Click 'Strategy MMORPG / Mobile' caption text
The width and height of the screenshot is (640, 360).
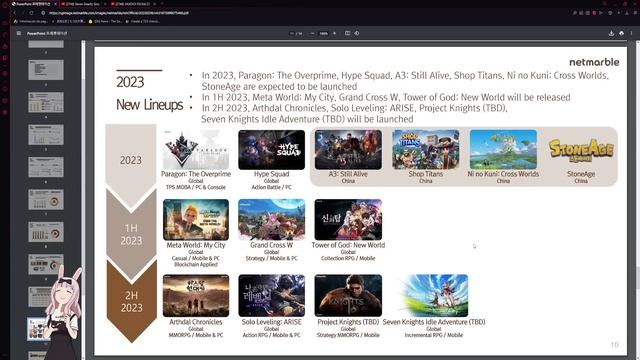tap(348, 335)
